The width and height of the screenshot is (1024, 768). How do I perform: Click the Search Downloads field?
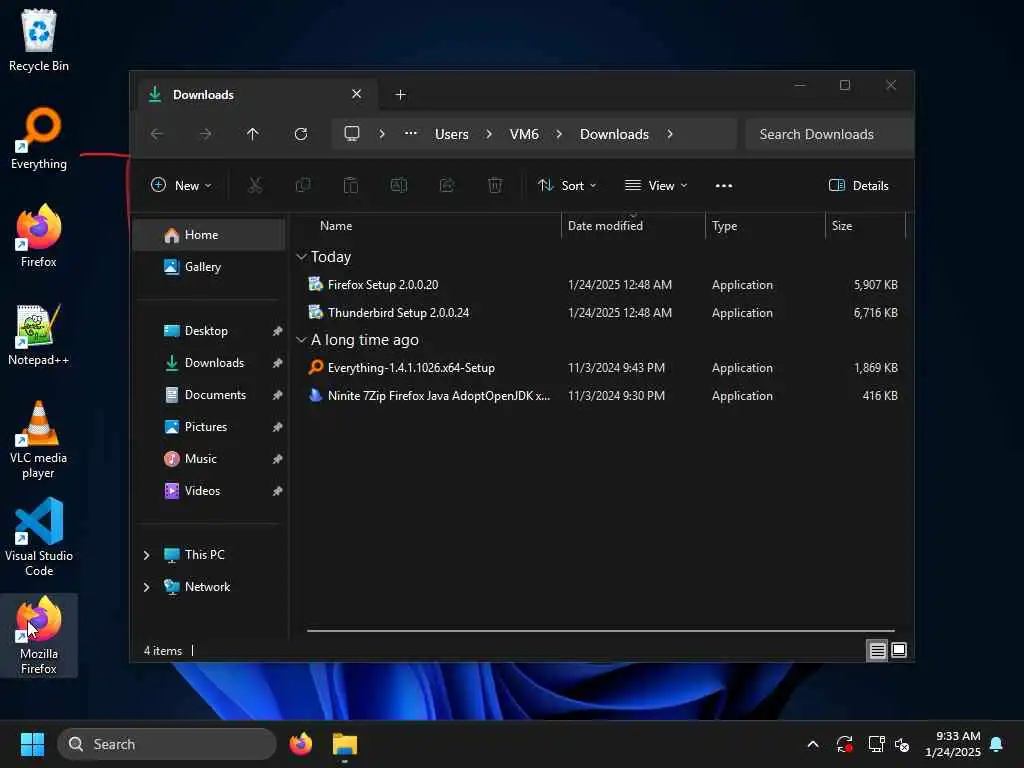tap(828, 134)
